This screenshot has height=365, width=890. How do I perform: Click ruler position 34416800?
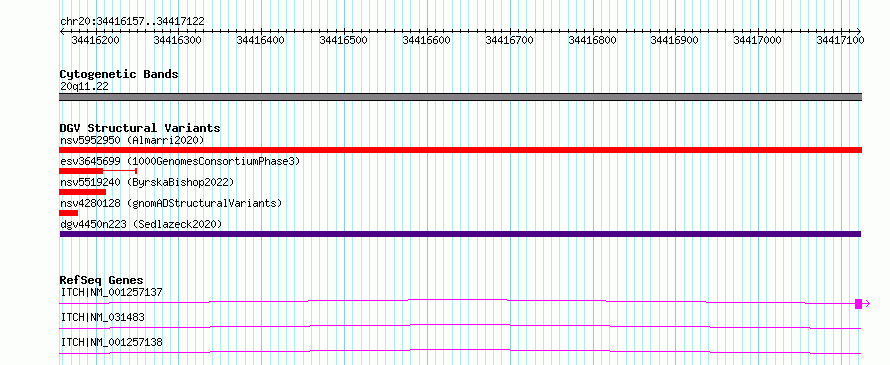click(x=593, y=40)
